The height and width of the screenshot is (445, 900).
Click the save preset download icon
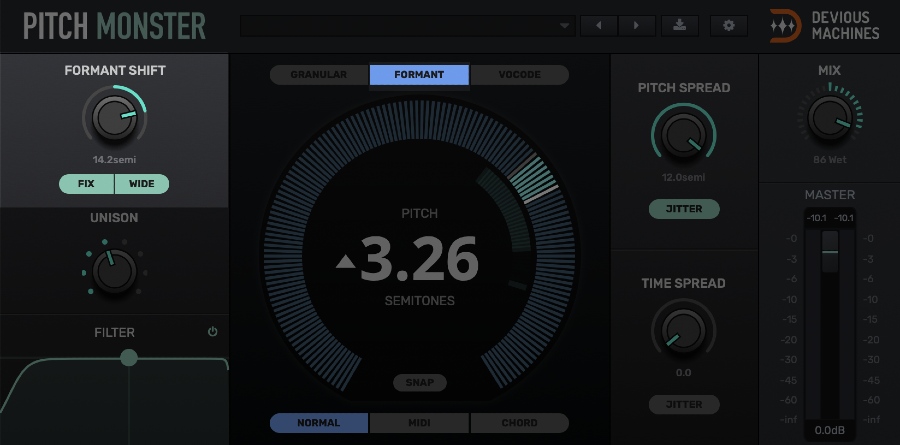[680, 26]
